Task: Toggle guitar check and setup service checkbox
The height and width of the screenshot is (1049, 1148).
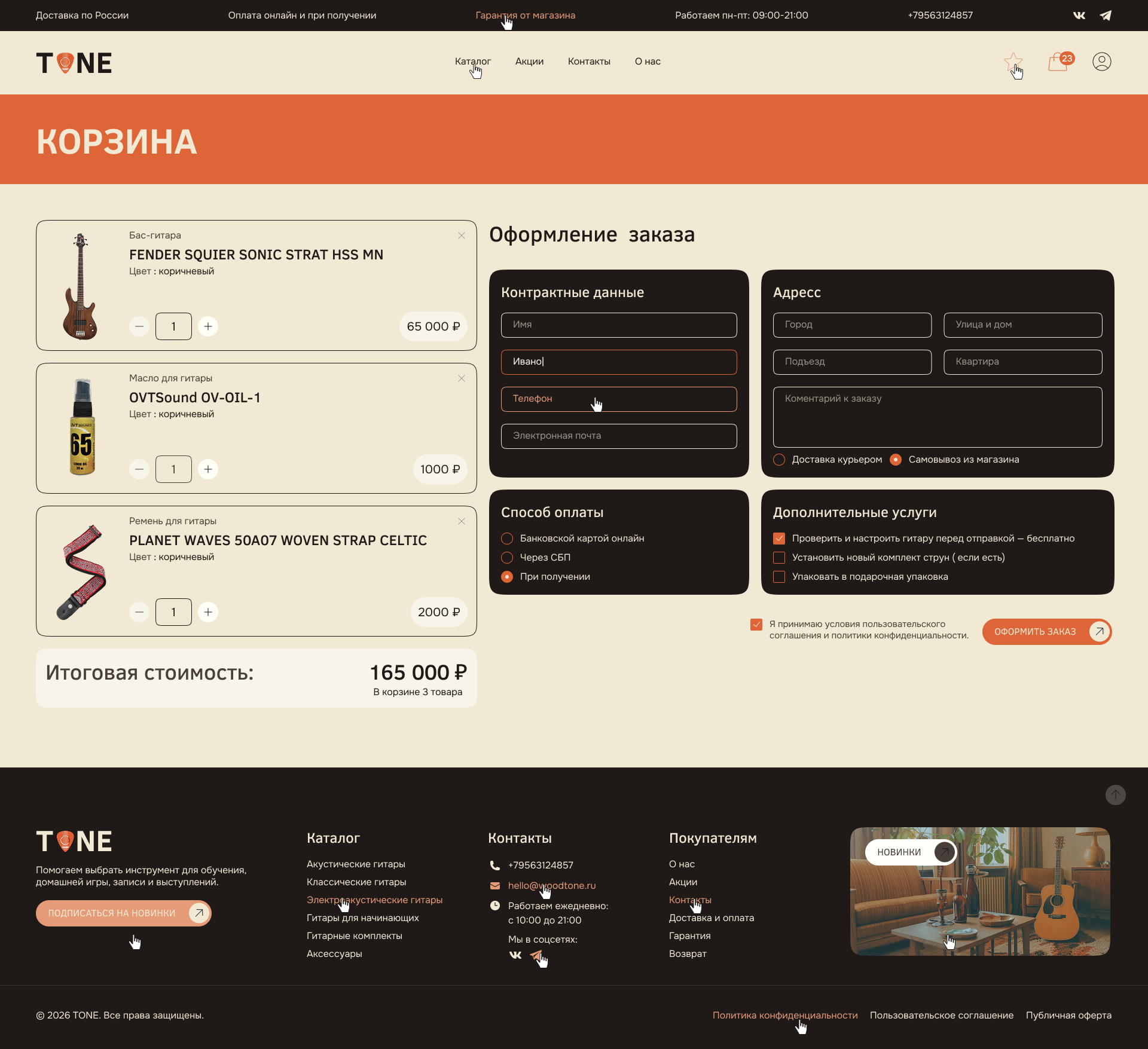Action: tap(779, 539)
